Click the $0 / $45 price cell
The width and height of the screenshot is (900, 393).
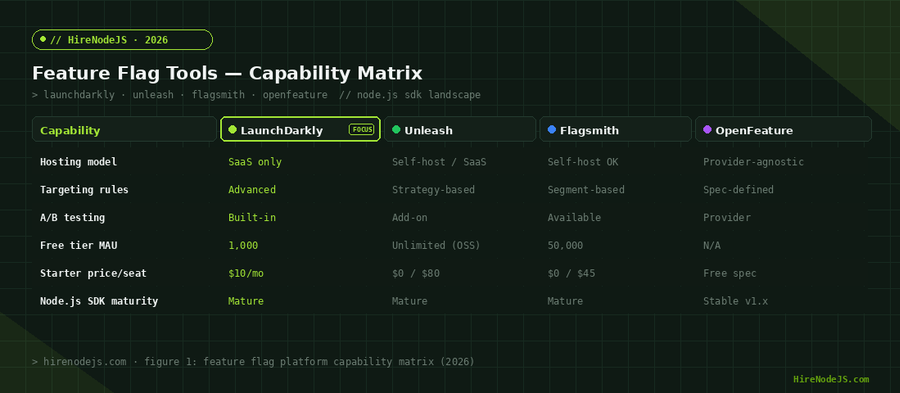coord(571,273)
